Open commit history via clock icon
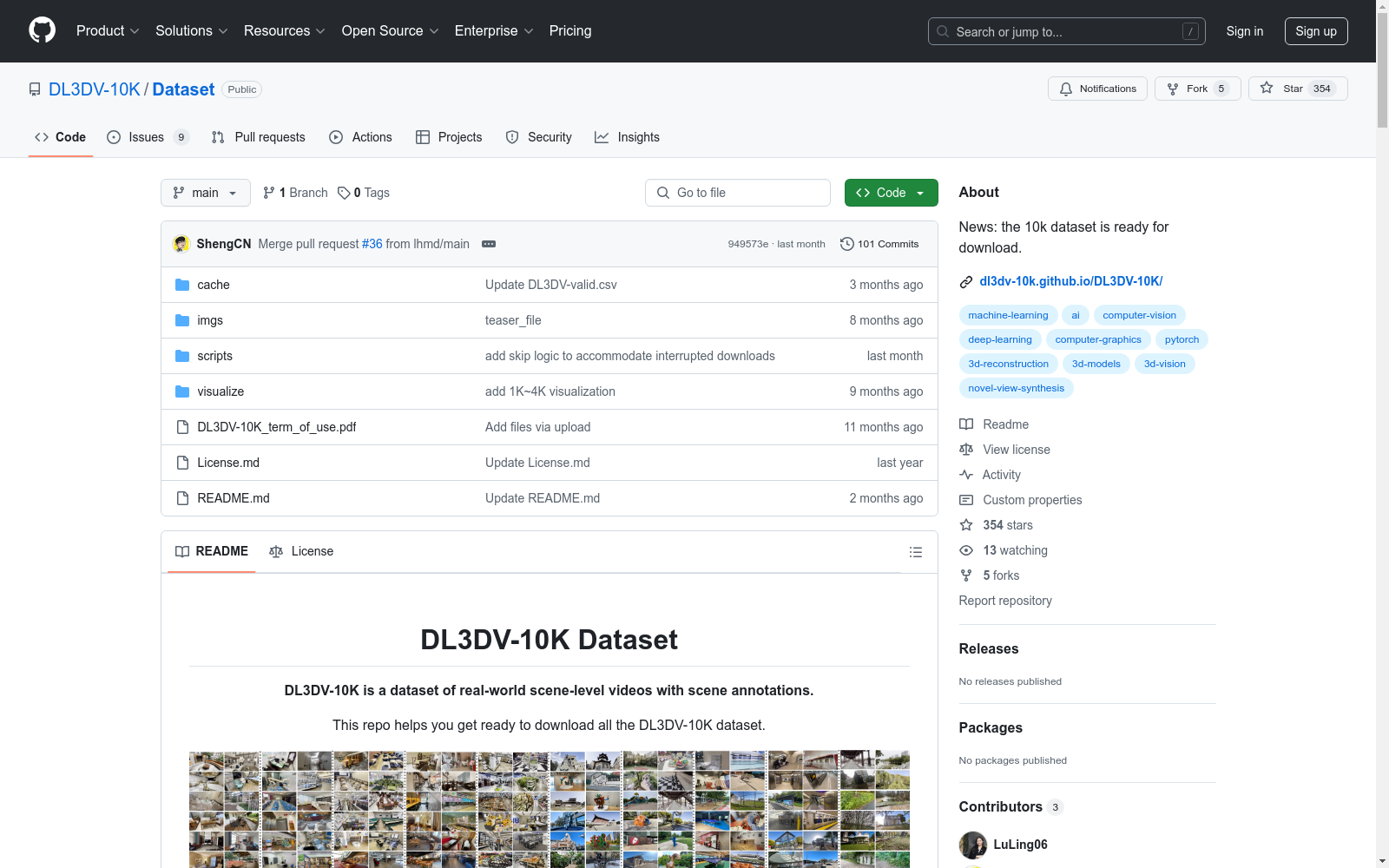This screenshot has width=1389, height=868. click(846, 244)
